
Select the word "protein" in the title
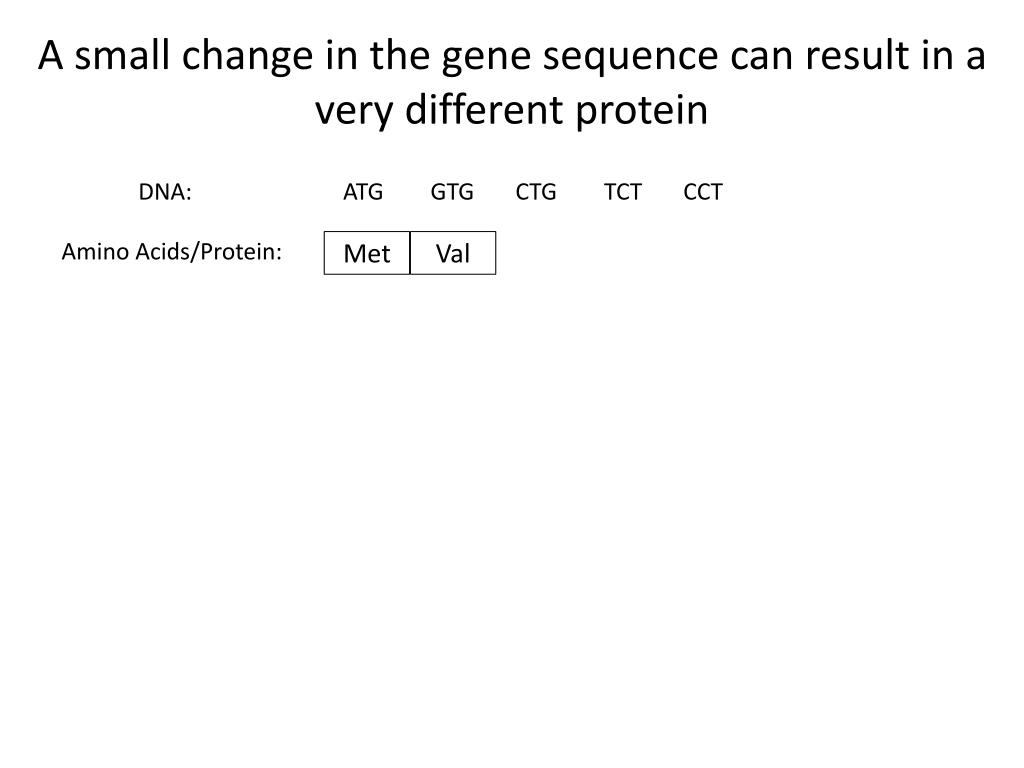point(641,112)
